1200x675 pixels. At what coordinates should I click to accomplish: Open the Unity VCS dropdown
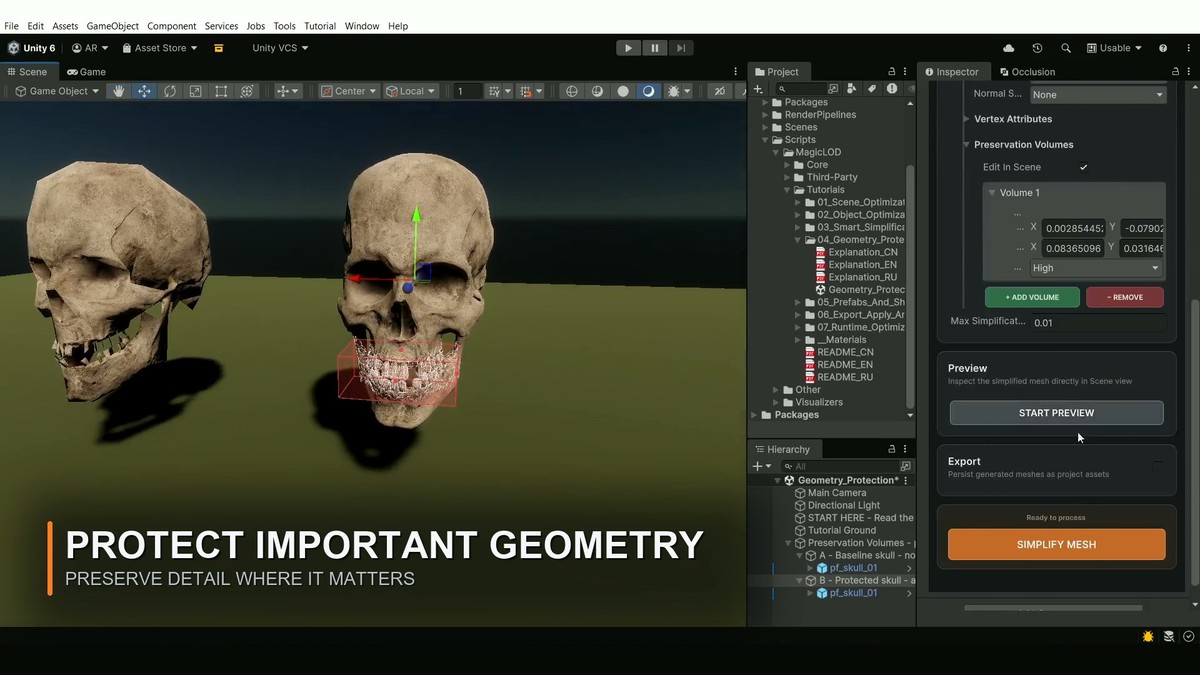tap(280, 48)
